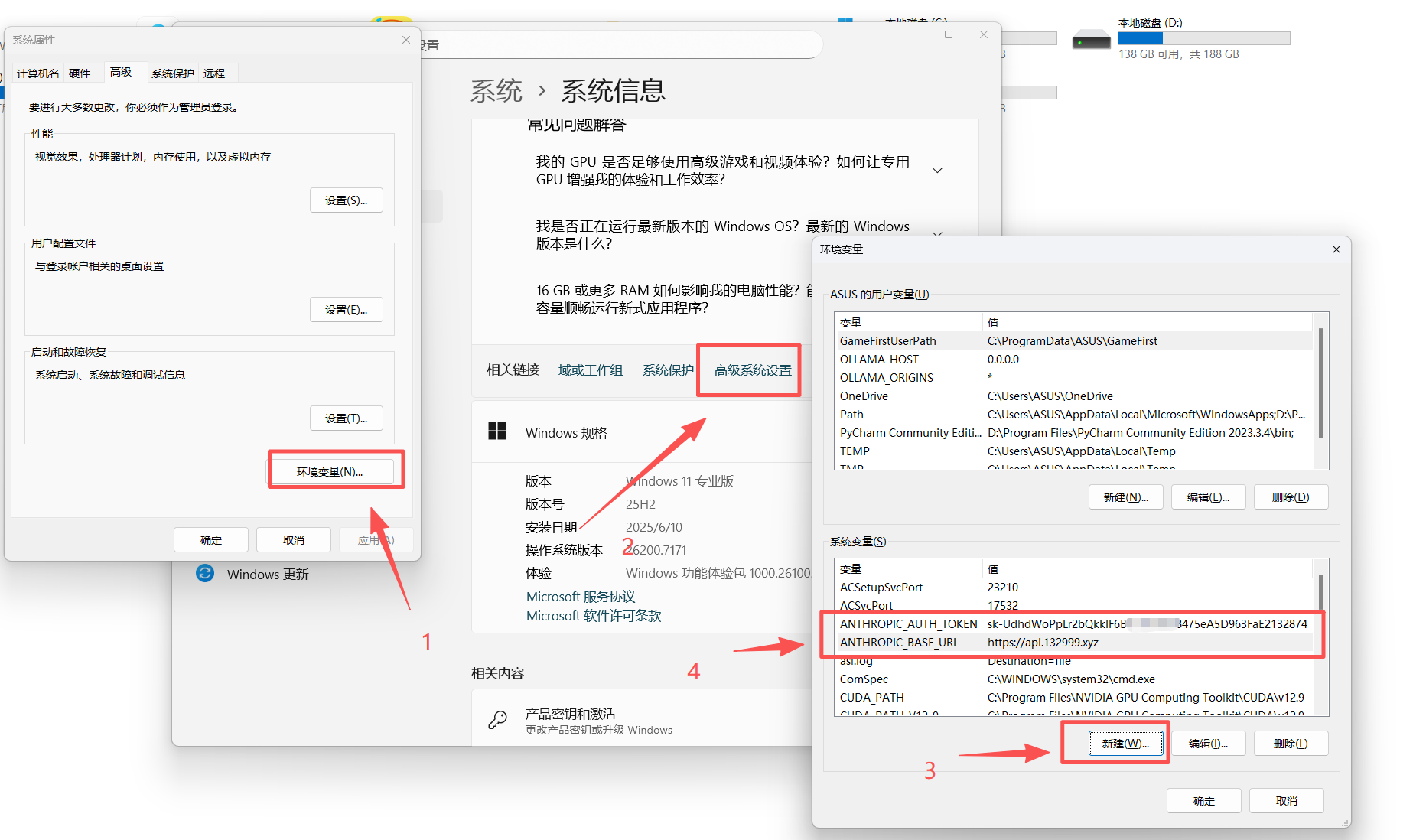Expand the Windows OS version FAQ
This screenshot has height=840, width=1426.
click(x=937, y=233)
